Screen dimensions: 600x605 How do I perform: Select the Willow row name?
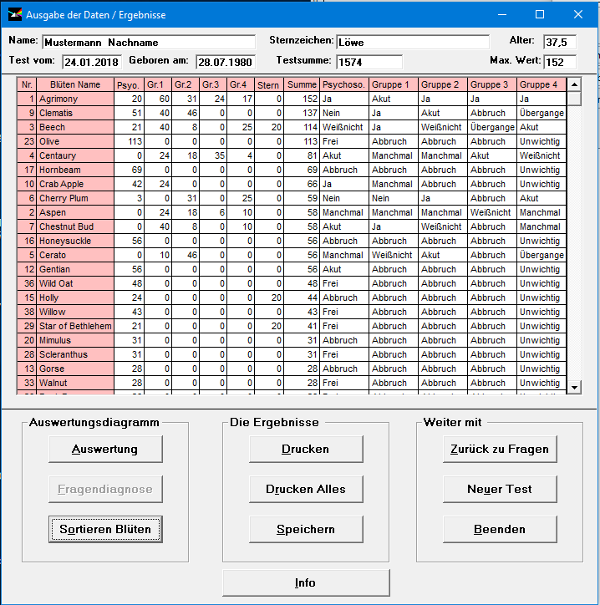pyautogui.click(x=76, y=312)
